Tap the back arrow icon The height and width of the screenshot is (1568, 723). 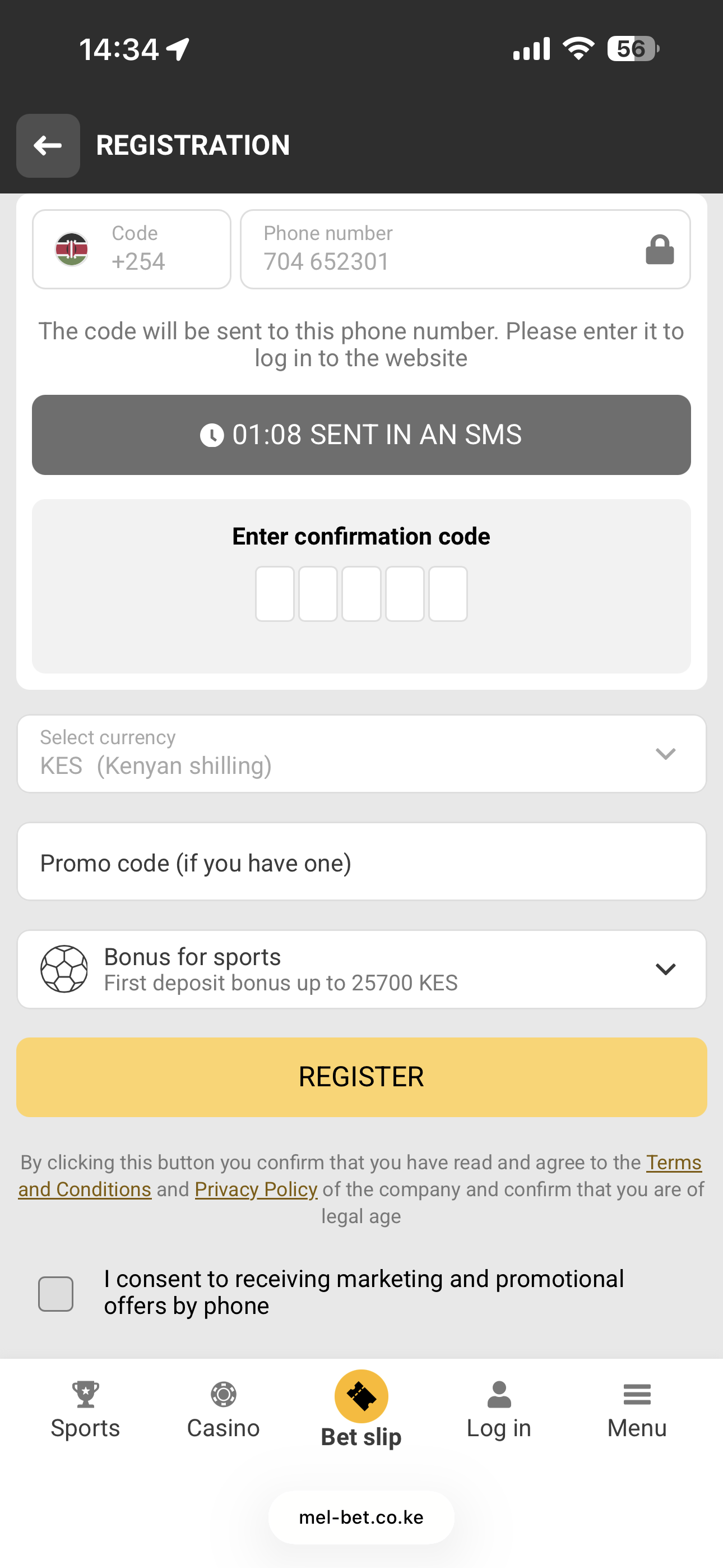click(48, 146)
